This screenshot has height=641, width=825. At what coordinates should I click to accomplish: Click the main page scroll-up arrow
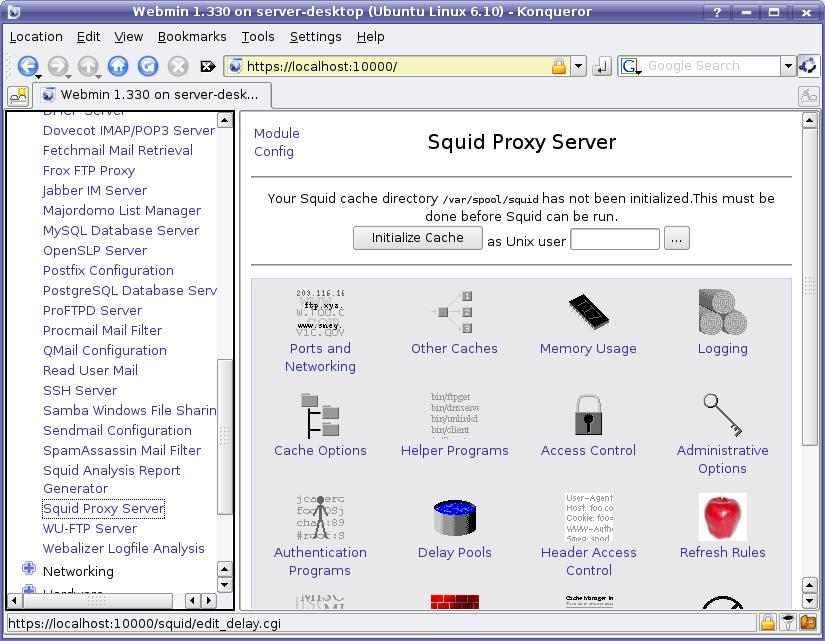point(809,121)
